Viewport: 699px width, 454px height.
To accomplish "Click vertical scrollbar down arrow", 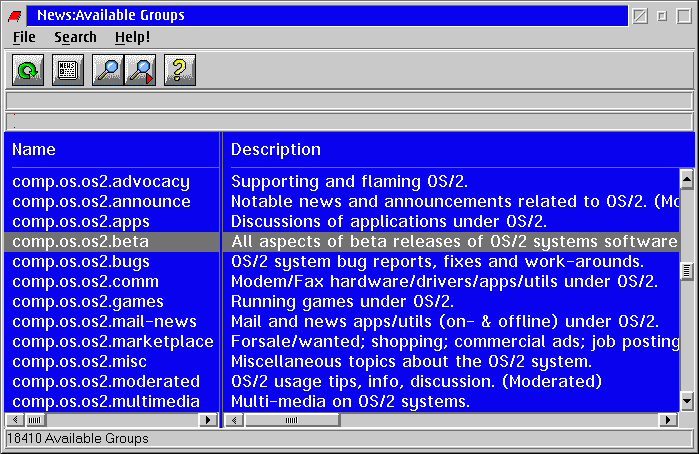I will tap(687, 401).
